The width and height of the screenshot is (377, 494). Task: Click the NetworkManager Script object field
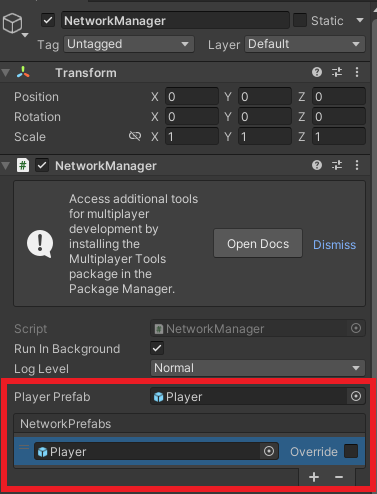(x=248, y=329)
